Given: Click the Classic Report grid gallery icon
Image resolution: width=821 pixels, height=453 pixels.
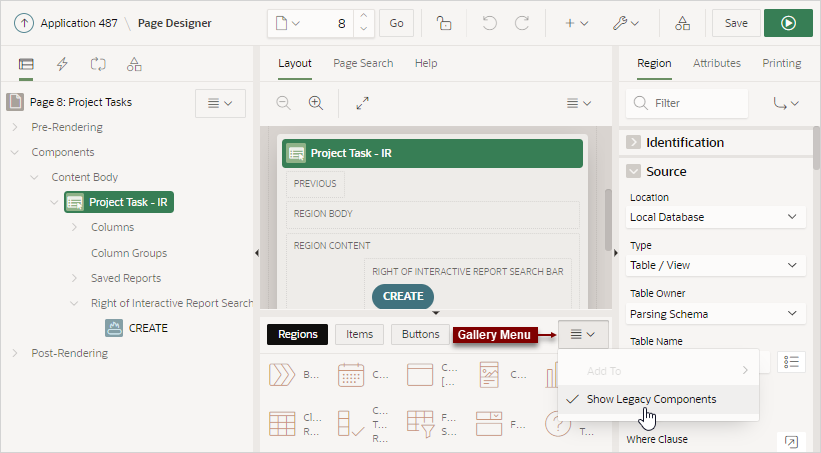Looking at the screenshot, I should point(282,424).
